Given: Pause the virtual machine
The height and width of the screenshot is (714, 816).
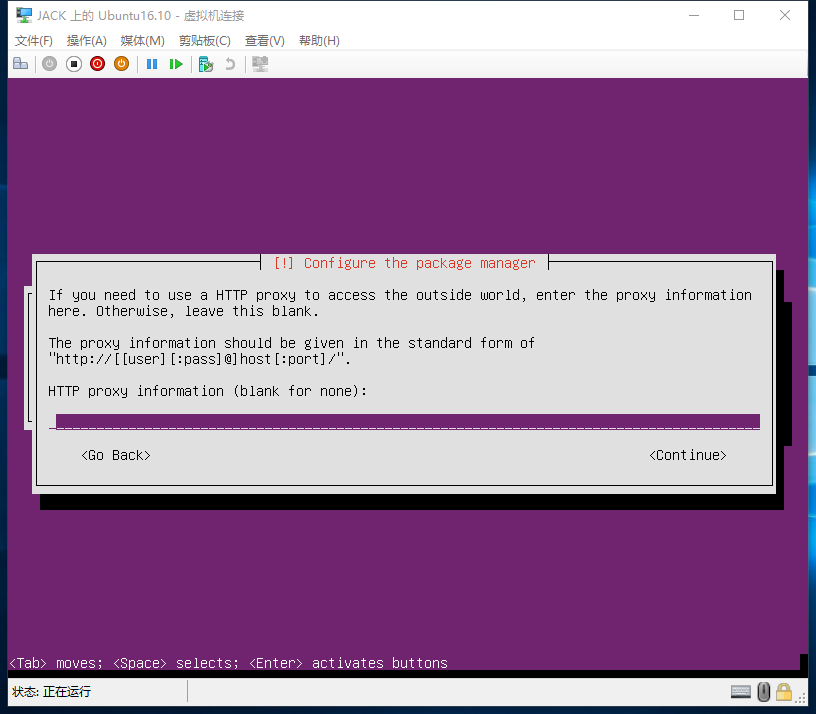Looking at the screenshot, I should [x=152, y=64].
